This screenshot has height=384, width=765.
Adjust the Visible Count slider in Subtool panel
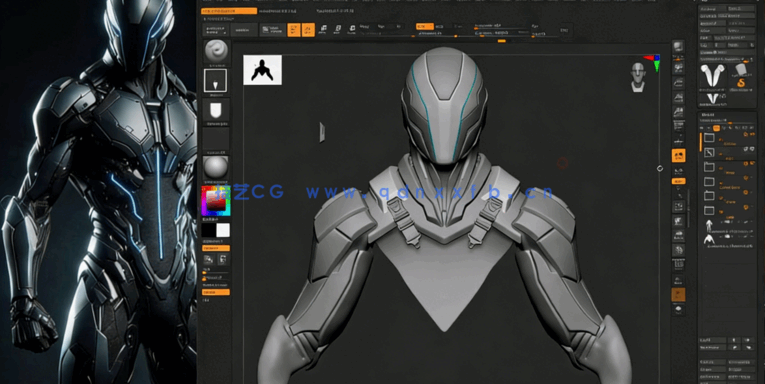(727, 121)
